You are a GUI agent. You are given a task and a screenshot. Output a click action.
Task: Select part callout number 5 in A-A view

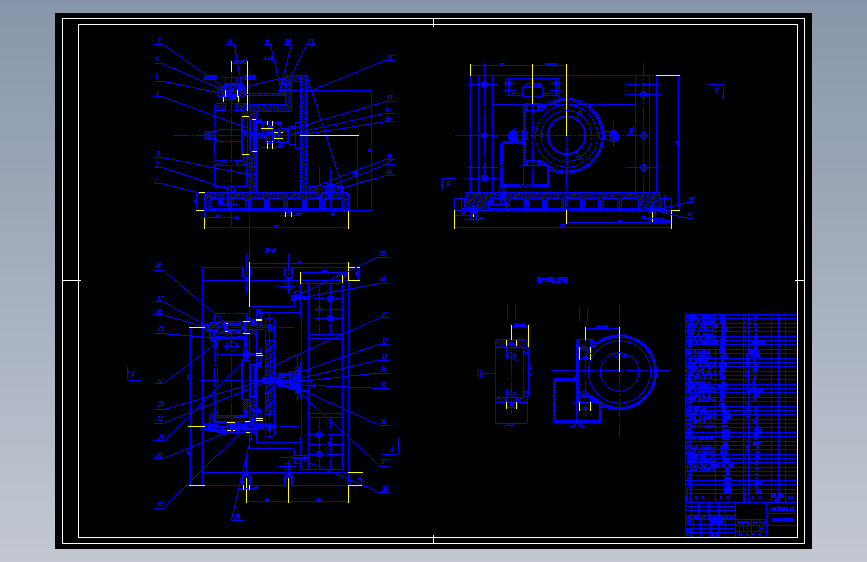coord(157,77)
